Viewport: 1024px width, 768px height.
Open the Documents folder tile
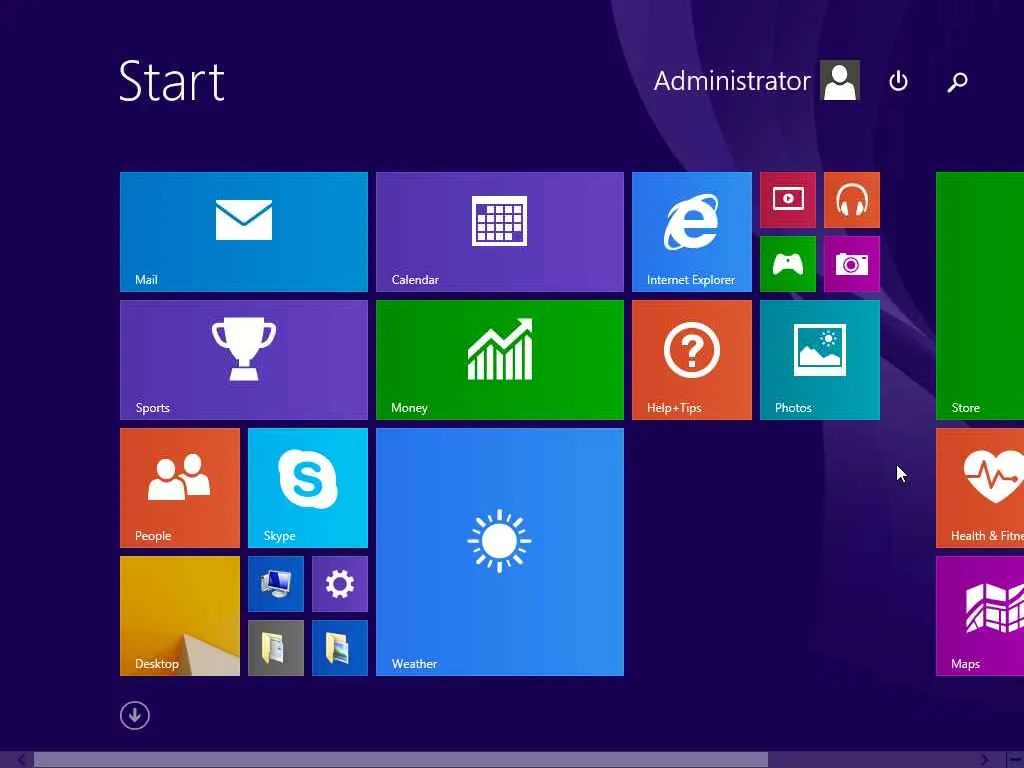276,648
